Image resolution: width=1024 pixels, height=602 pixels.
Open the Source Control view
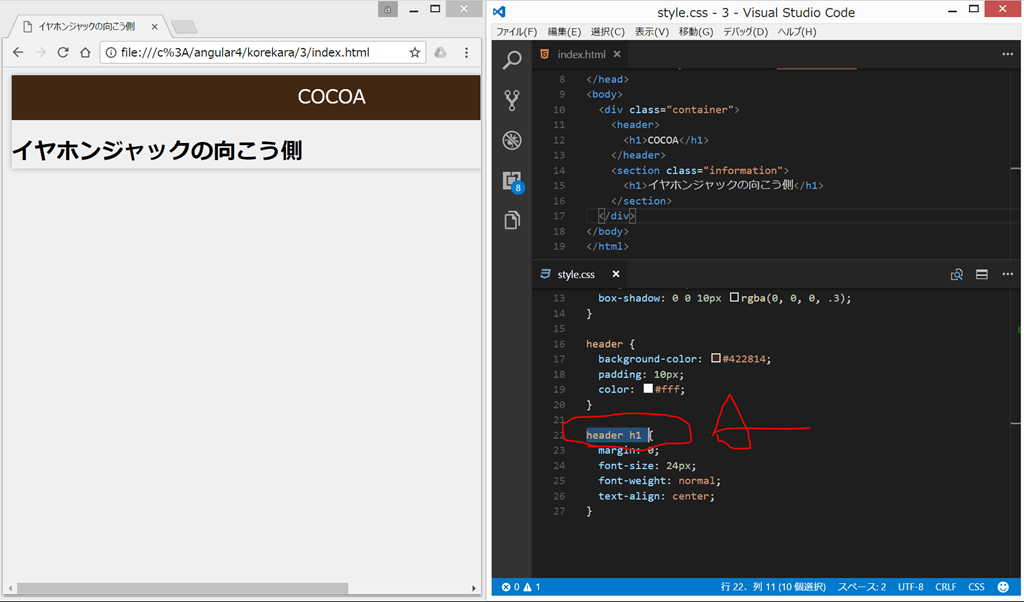click(x=512, y=100)
